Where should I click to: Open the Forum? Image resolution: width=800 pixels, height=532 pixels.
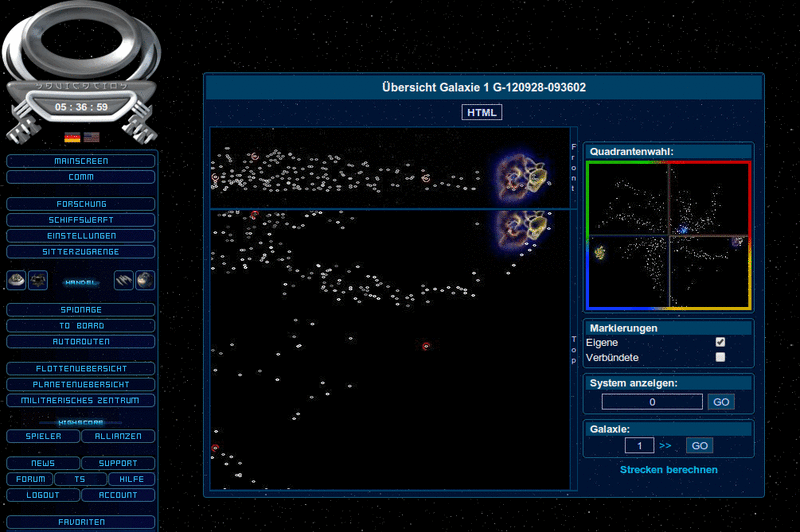click(x=30, y=479)
